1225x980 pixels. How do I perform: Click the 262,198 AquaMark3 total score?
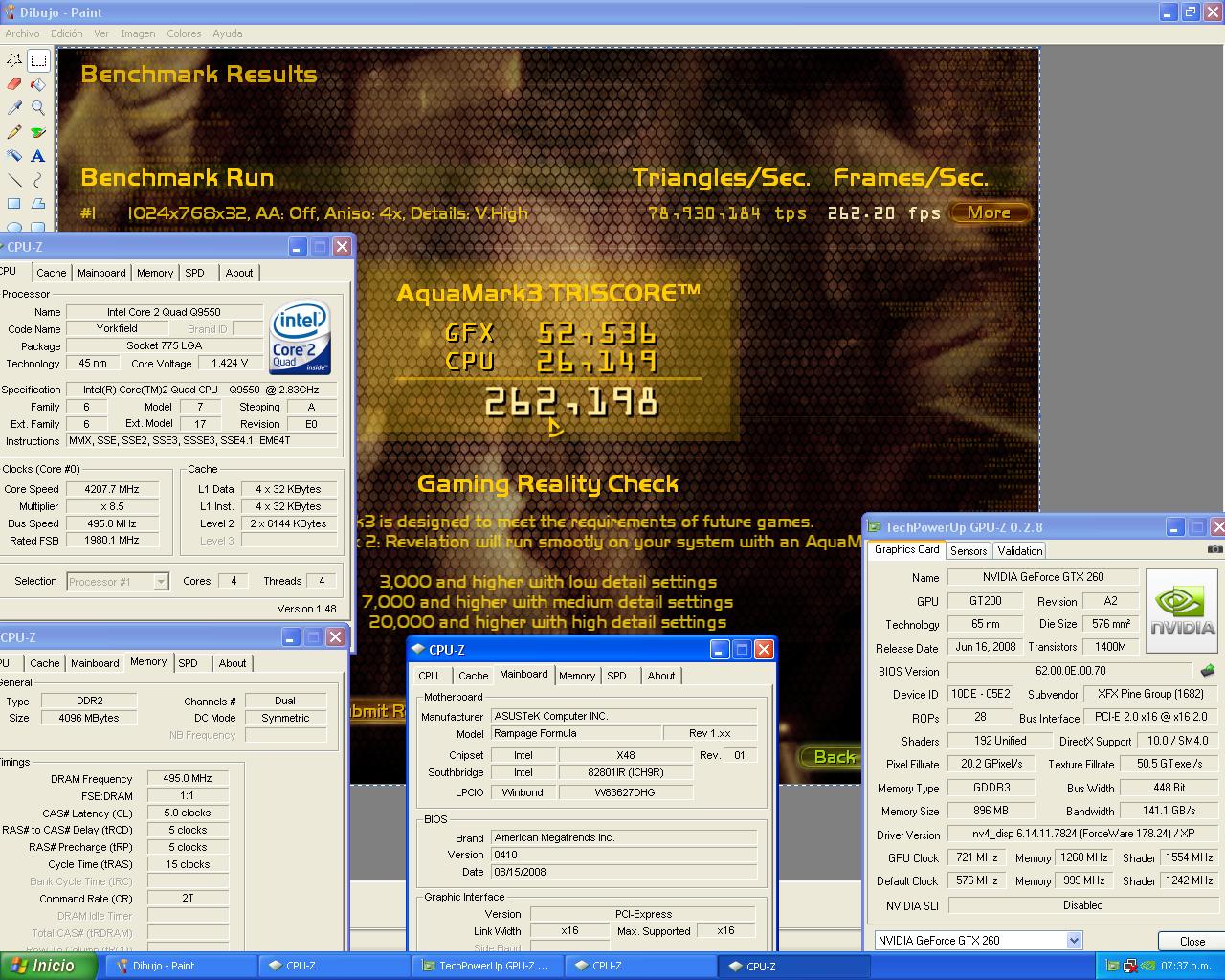571,402
